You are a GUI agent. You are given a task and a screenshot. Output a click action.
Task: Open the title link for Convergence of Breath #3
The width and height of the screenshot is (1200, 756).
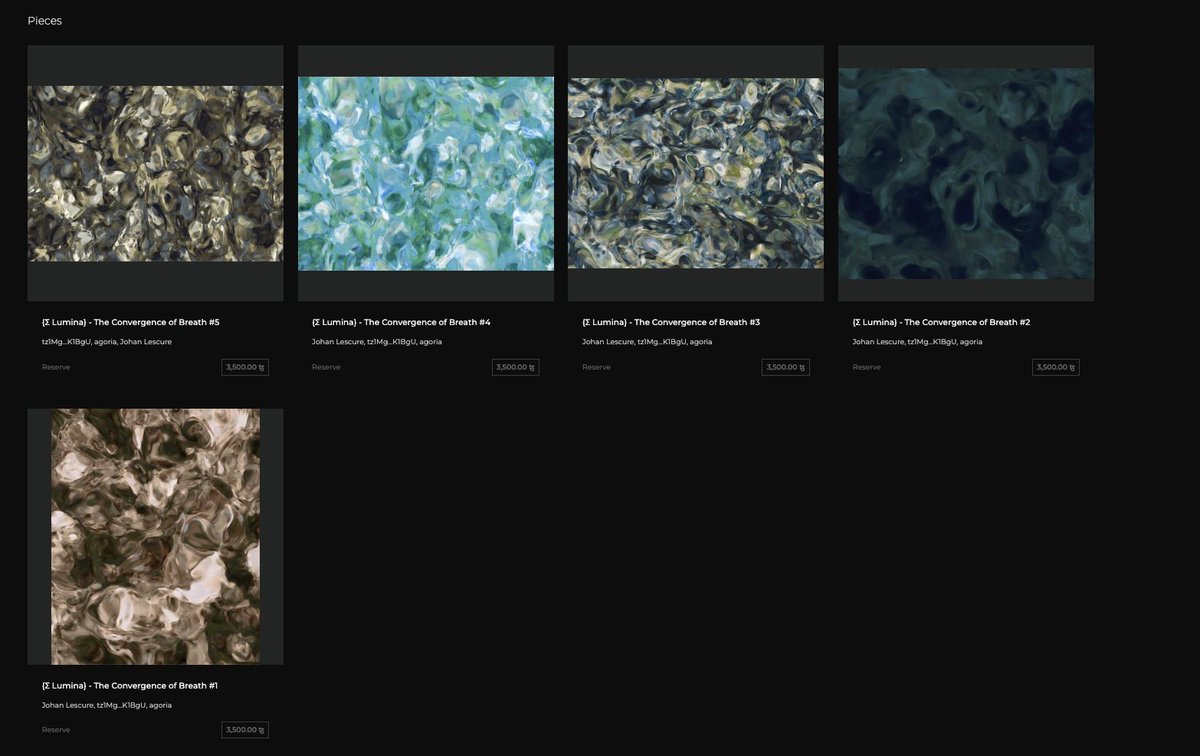(670, 322)
